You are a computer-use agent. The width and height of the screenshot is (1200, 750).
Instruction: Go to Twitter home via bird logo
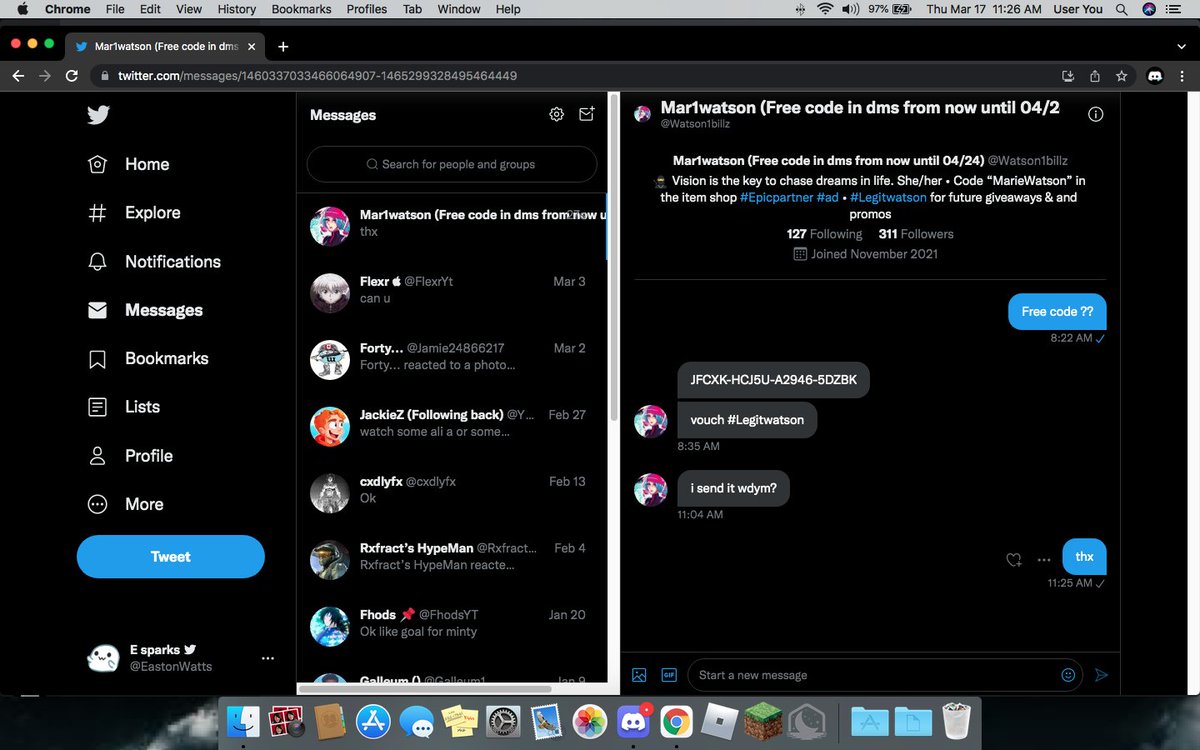[98, 115]
